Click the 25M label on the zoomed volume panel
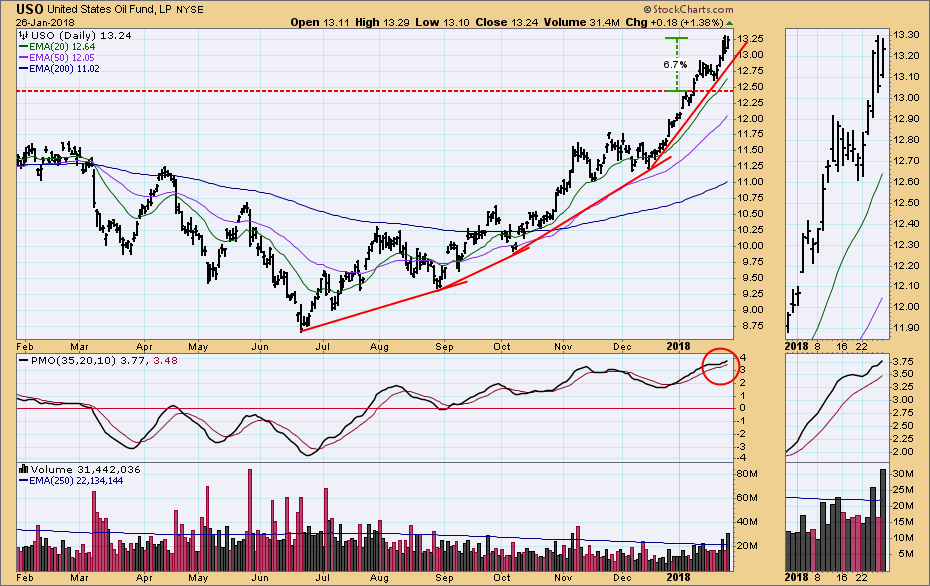This screenshot has width=930, height=586. (x=903, y=490)
